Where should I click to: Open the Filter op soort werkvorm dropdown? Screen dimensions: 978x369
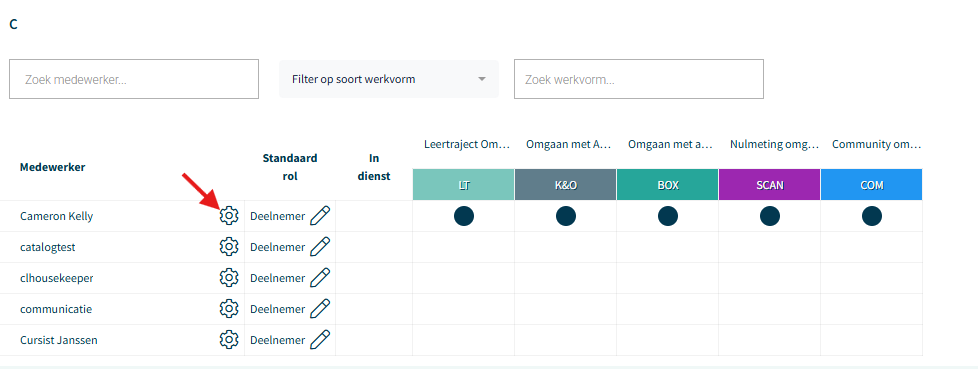coord(389,79)
